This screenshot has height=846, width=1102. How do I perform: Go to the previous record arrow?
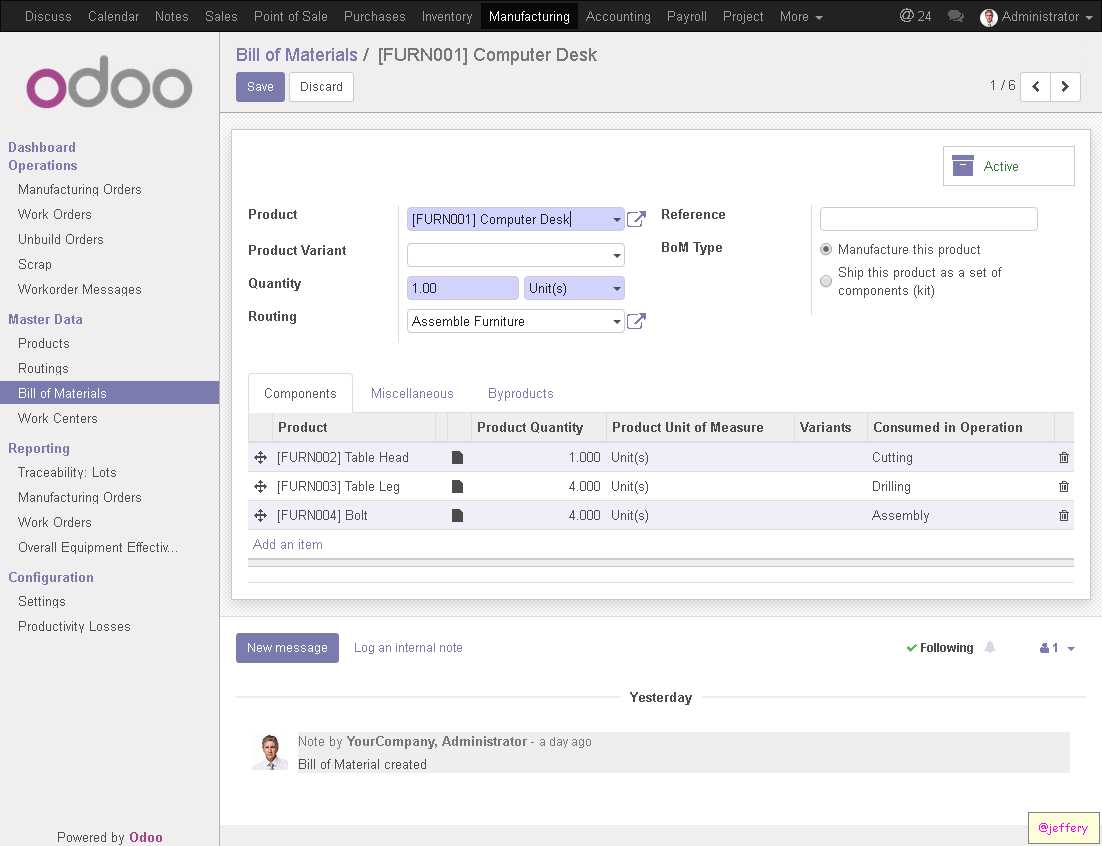click(1035, 86)
